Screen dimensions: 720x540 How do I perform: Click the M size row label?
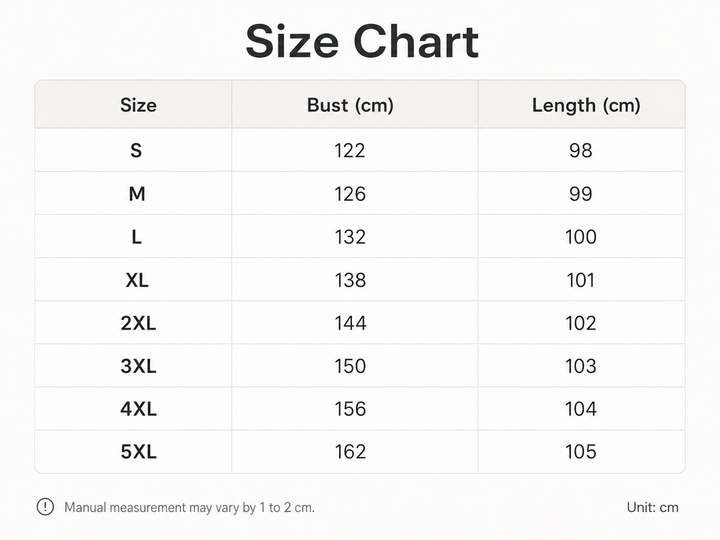(x=137, y=194)
